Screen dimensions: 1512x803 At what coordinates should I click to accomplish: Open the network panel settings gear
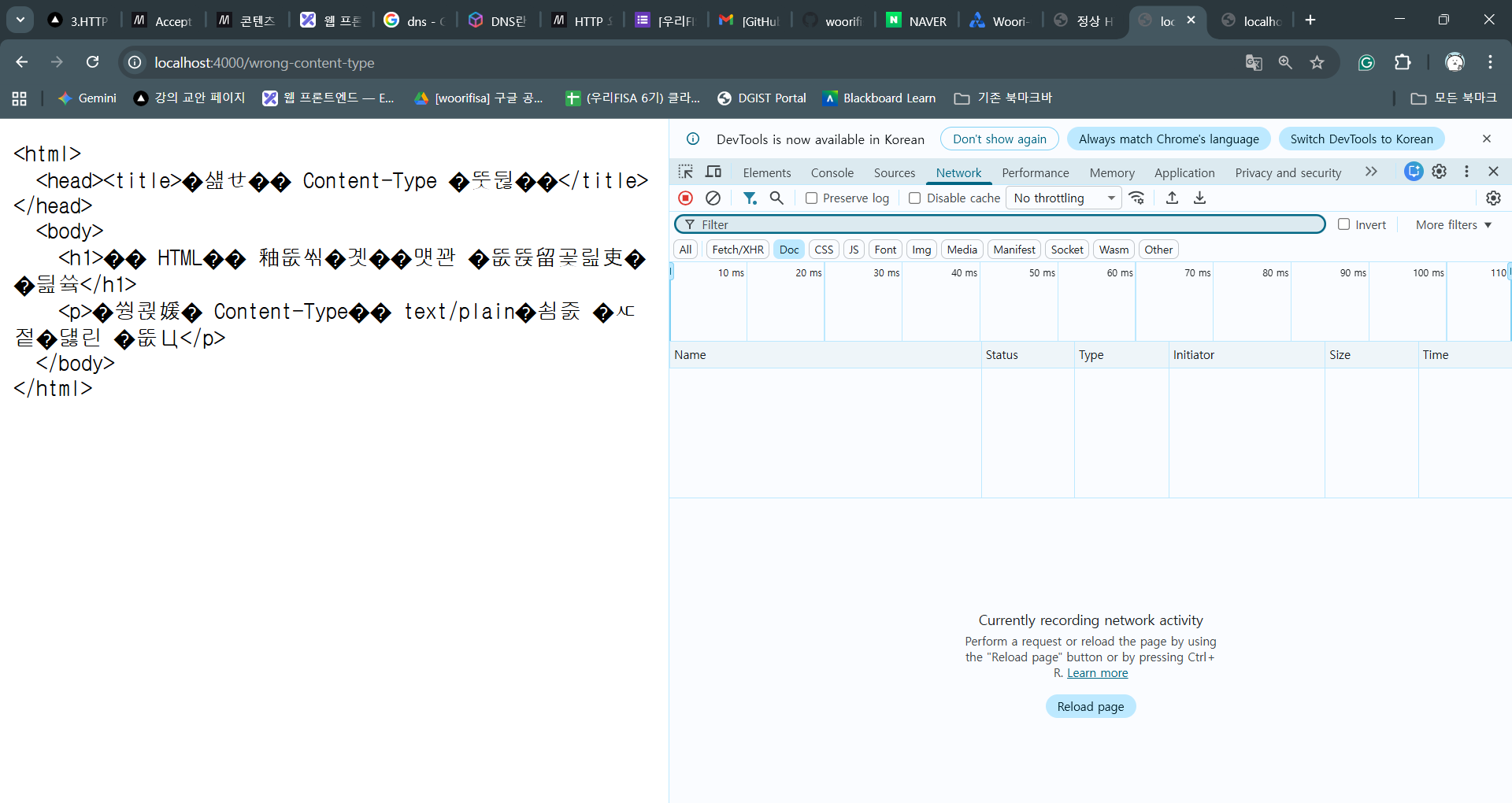coord(1493,198)
